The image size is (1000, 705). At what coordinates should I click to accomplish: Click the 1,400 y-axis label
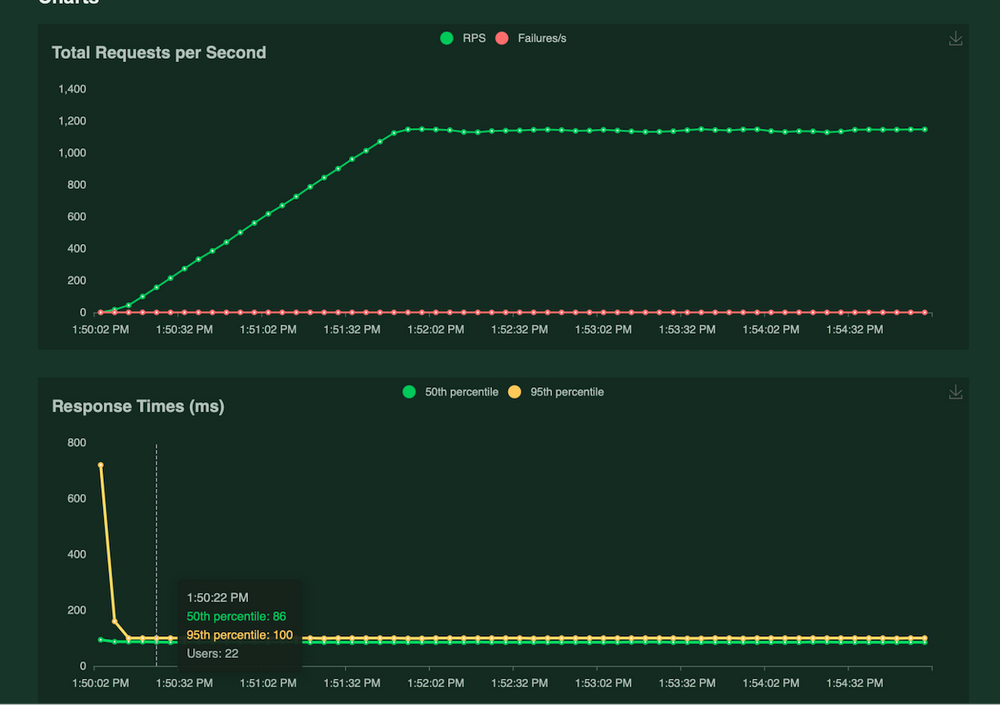pos(71,88)
